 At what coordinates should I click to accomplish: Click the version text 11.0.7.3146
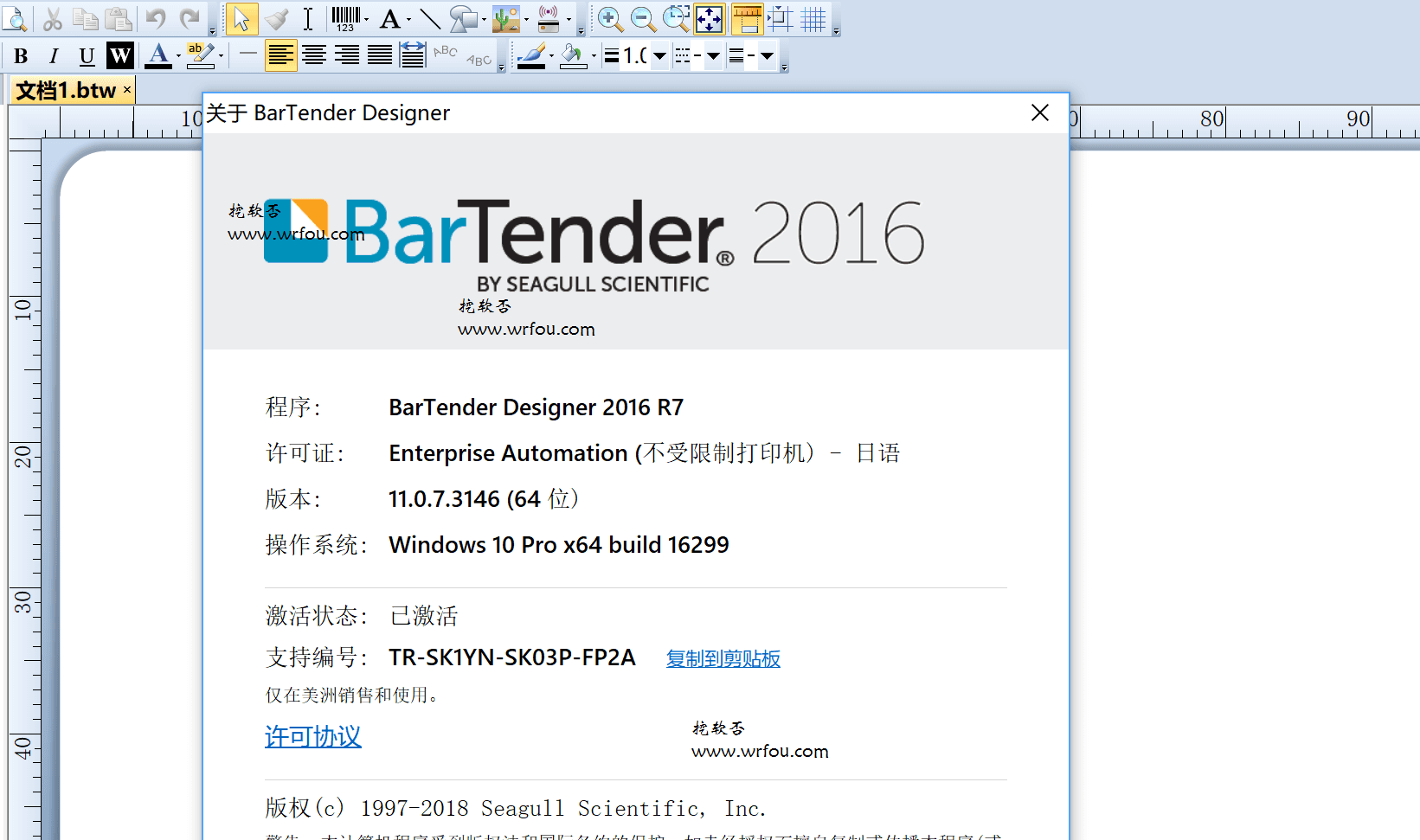(444, 499)
